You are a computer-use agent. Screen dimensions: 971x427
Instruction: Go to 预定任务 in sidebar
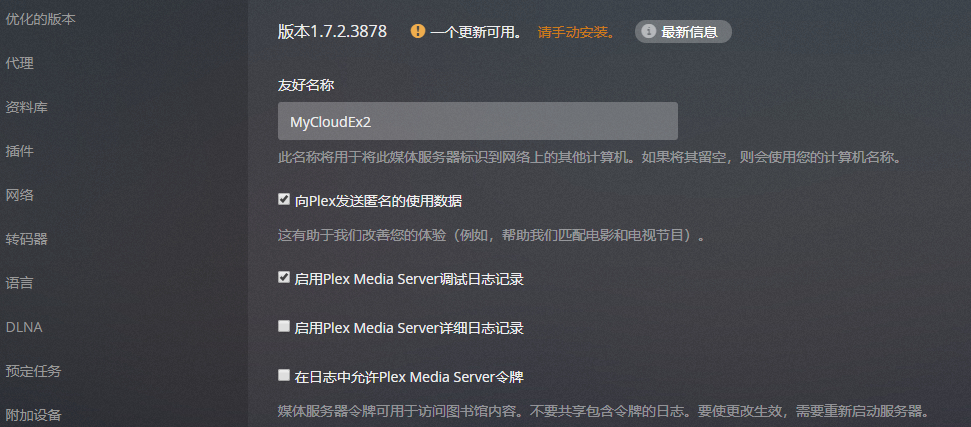[33, 371]
